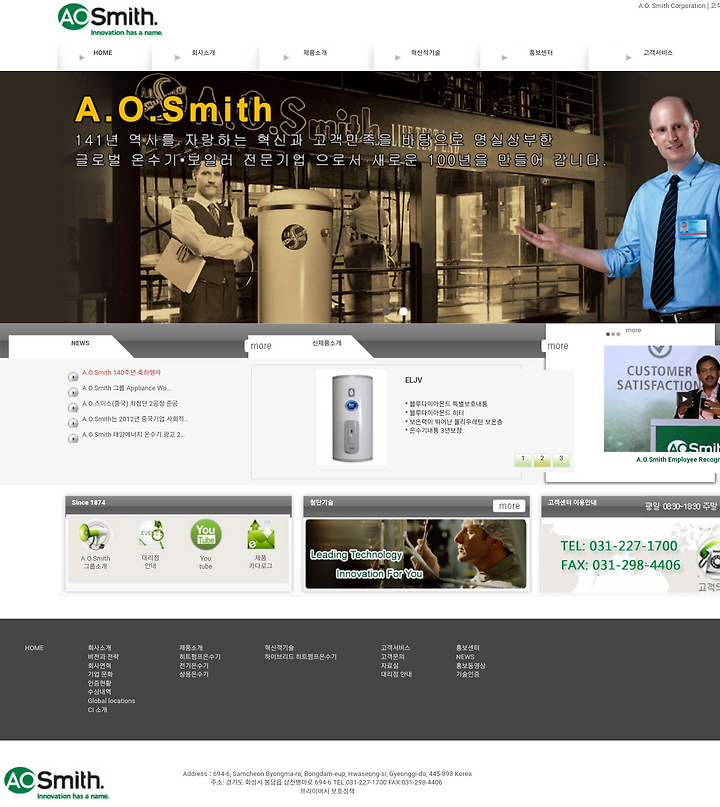Click the A.O.Smith Employee Recognition caption
This screenshot has height=807, width=720.
pyautogui.click(x=678, y=460)
